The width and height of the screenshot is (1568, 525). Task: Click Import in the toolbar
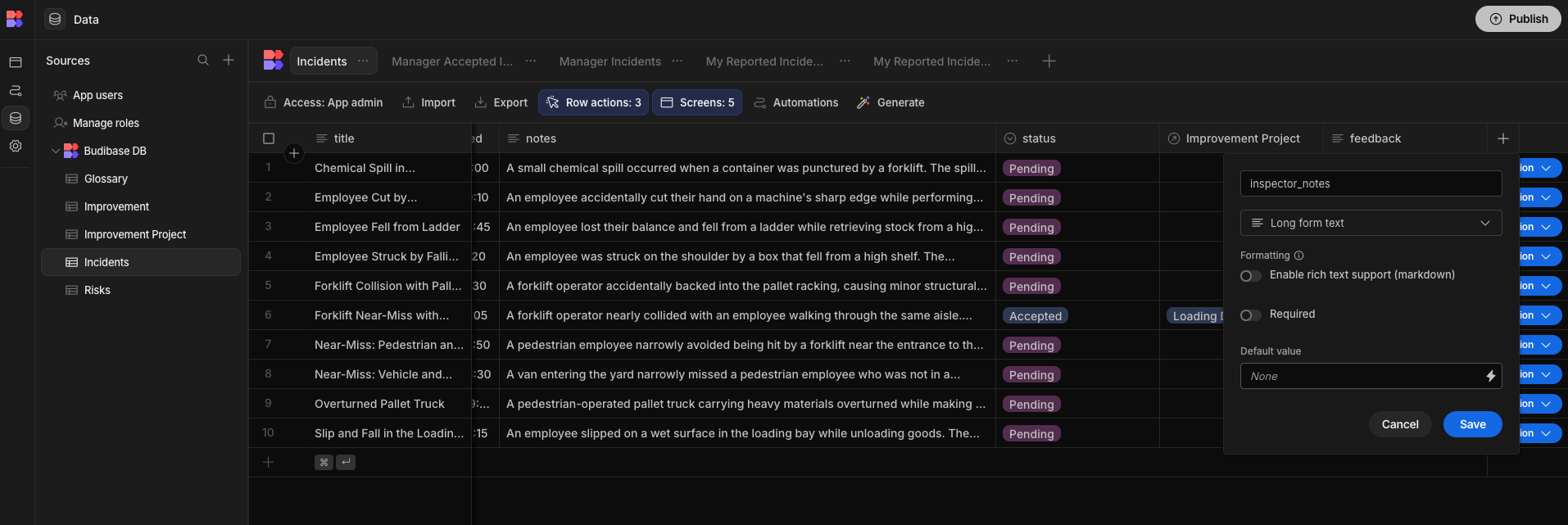point(428,102)
